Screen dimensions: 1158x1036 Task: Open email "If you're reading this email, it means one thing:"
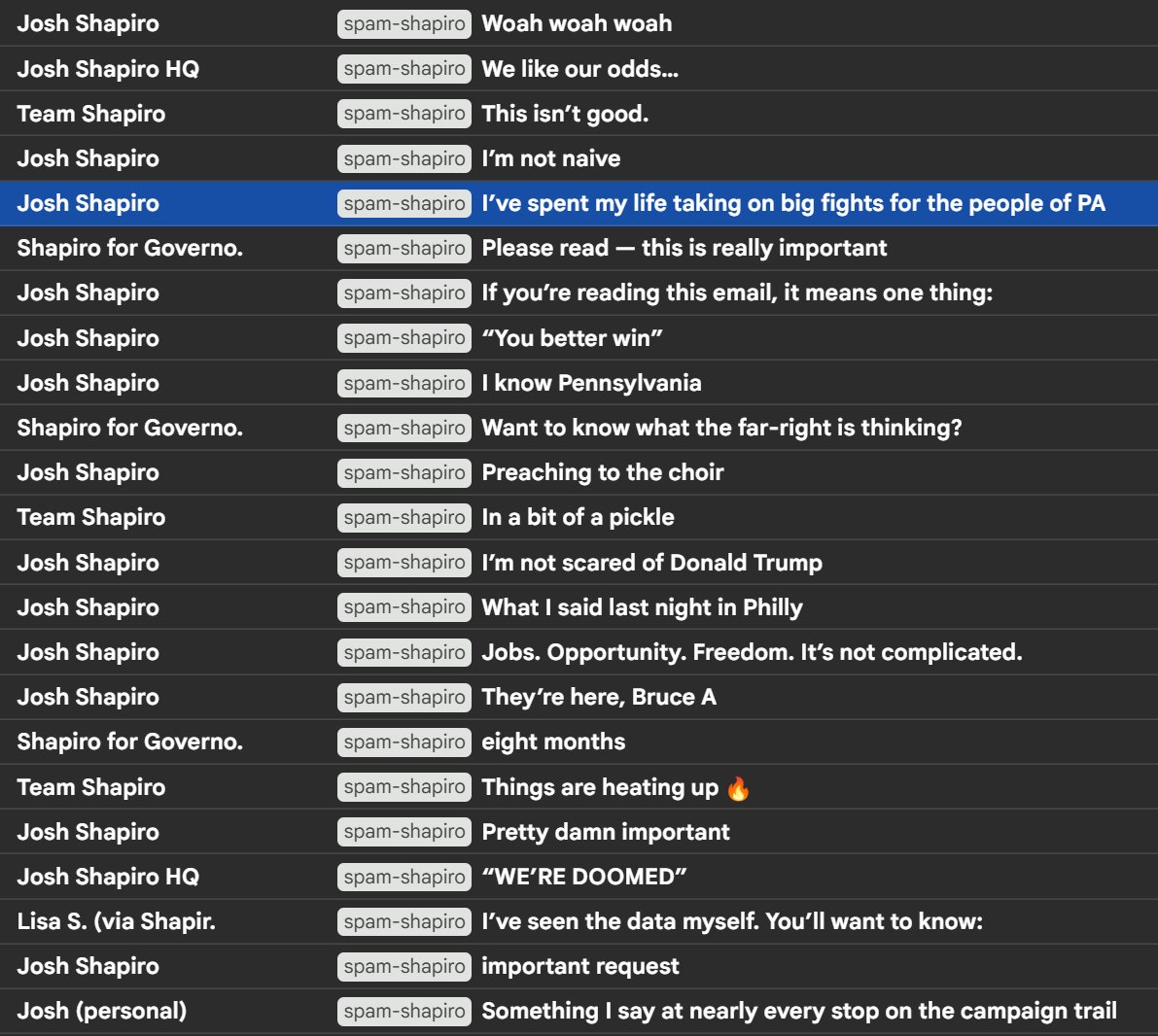click(x=737, y=294)
